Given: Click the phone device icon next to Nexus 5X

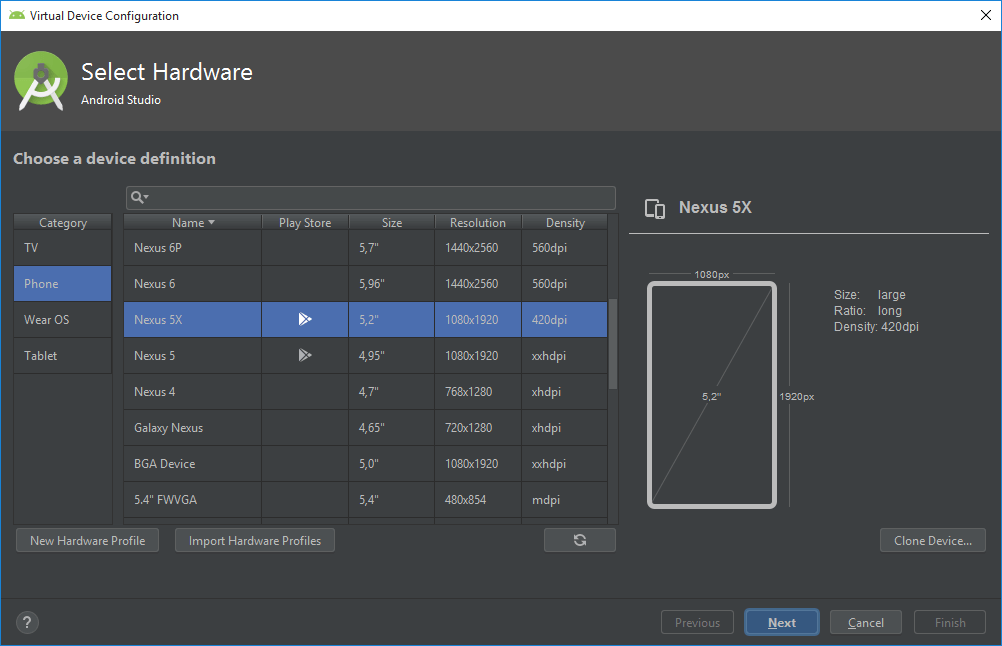Looking at the screenshot, I should click(655, 209).
